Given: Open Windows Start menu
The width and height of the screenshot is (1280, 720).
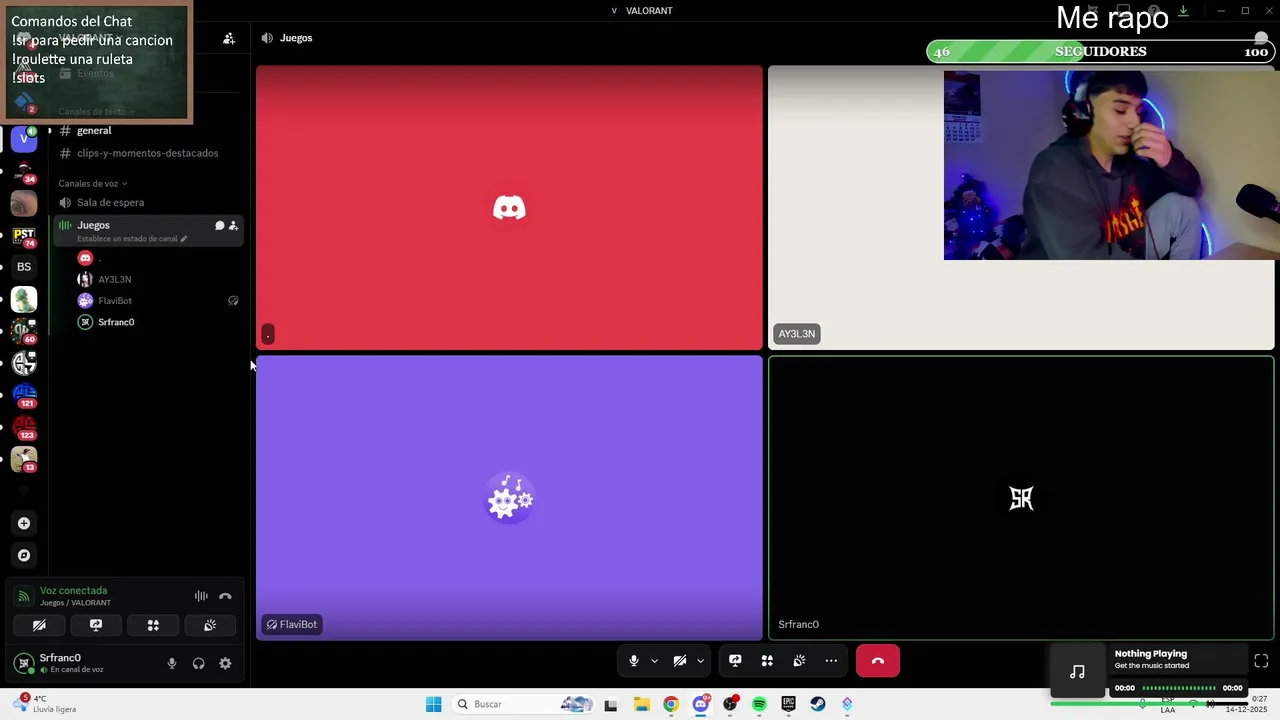Looking at the screenshot, I should (x=433, y=704).
